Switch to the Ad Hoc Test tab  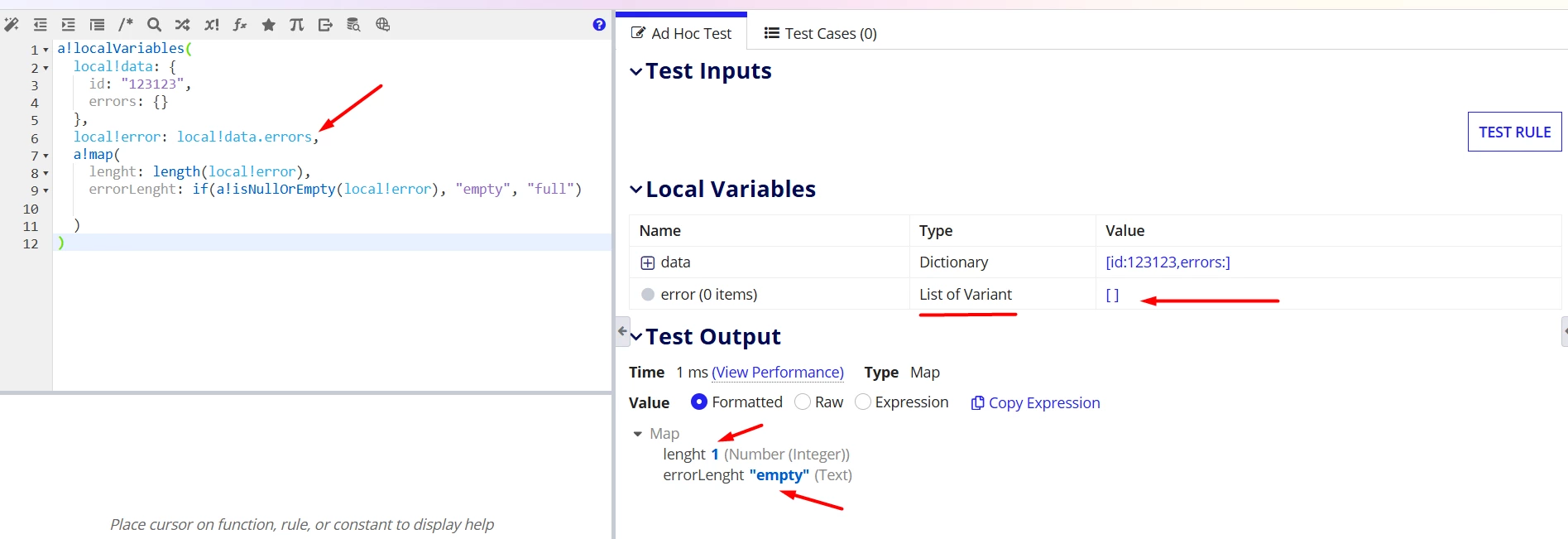click(x=682, y=33)
